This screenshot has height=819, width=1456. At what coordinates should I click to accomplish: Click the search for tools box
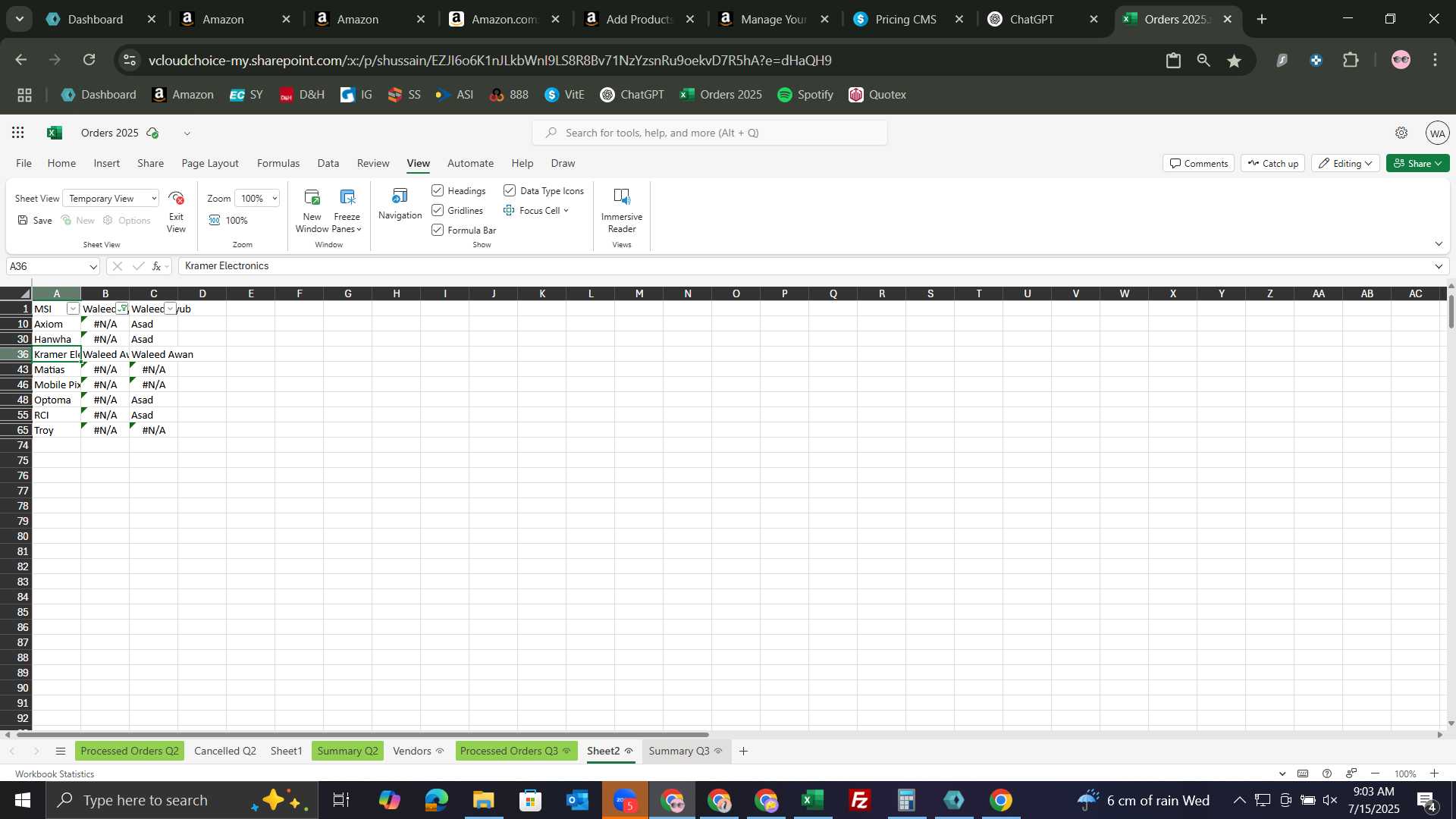click(x=710, y=133)
